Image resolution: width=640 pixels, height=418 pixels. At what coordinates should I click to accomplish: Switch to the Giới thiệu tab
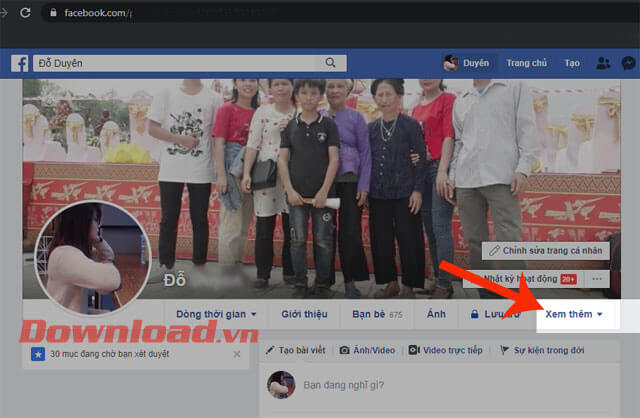[304, 314]
